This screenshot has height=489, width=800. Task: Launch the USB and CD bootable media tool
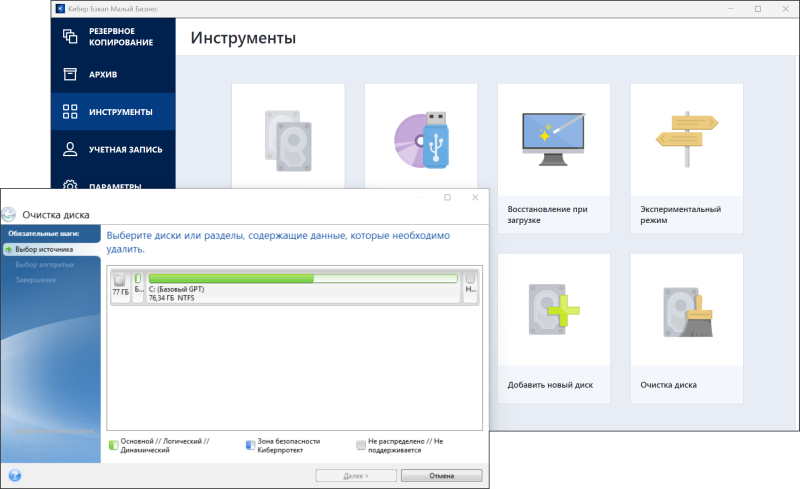[421, 138]
